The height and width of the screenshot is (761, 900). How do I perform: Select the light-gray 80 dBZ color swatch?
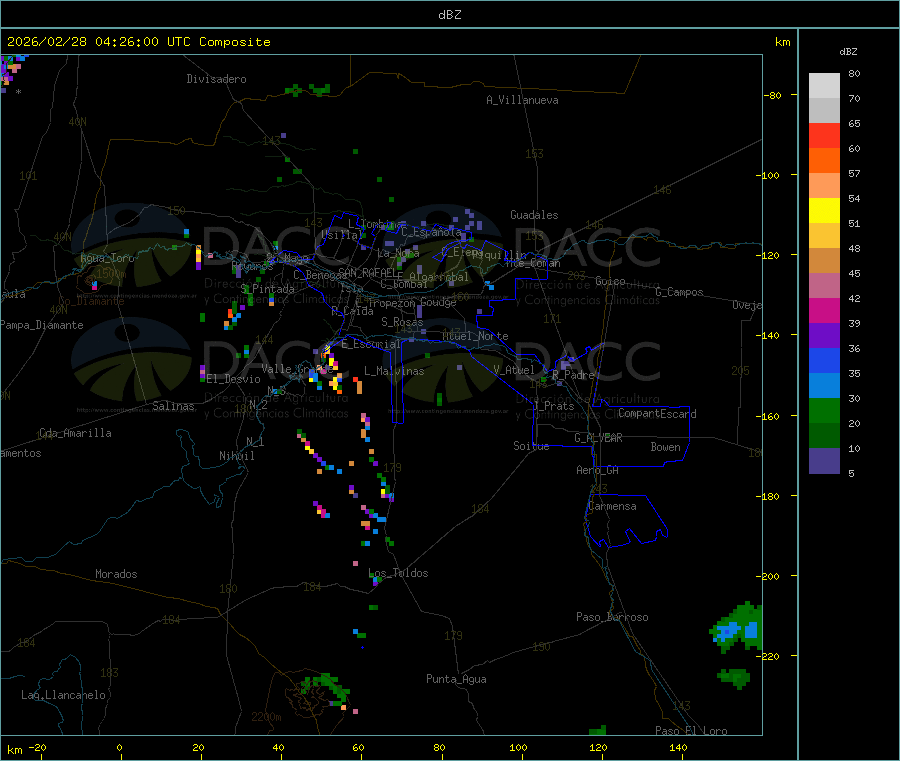click(824, 86)
